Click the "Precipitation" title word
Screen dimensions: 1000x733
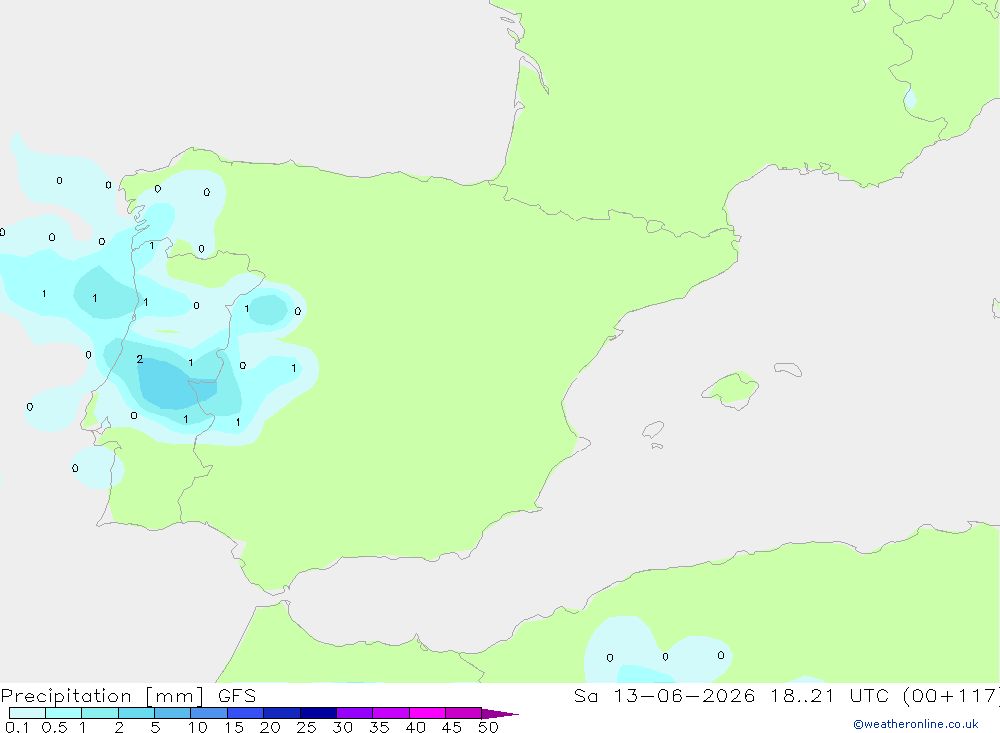(x=66, y=696)
